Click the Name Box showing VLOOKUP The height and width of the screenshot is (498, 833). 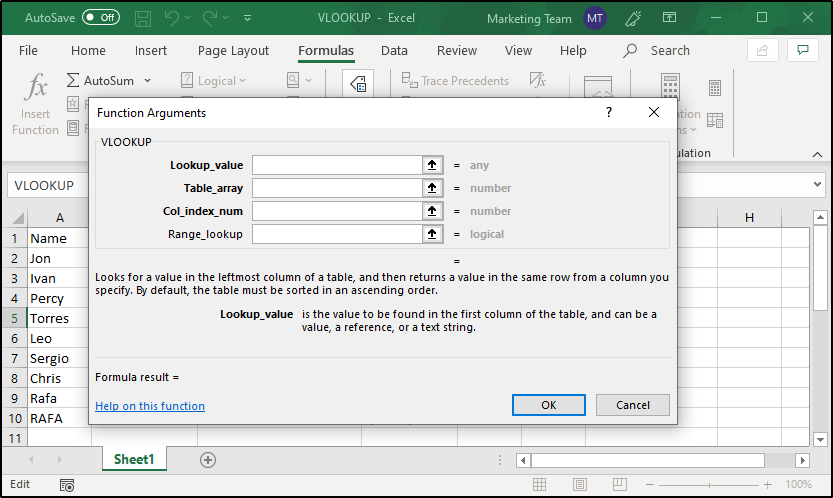click(48, 185)
